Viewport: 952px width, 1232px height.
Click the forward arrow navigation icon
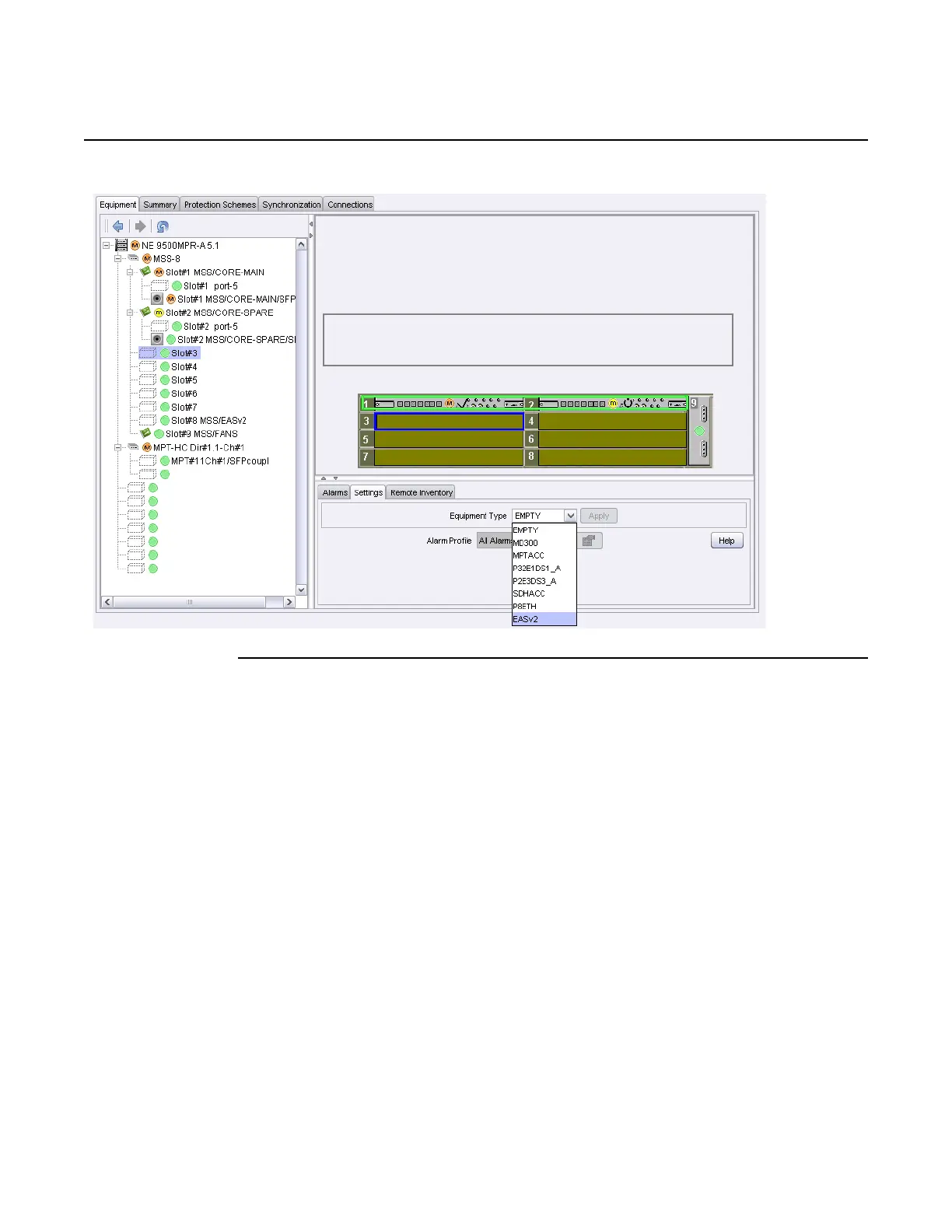[140, 226]
